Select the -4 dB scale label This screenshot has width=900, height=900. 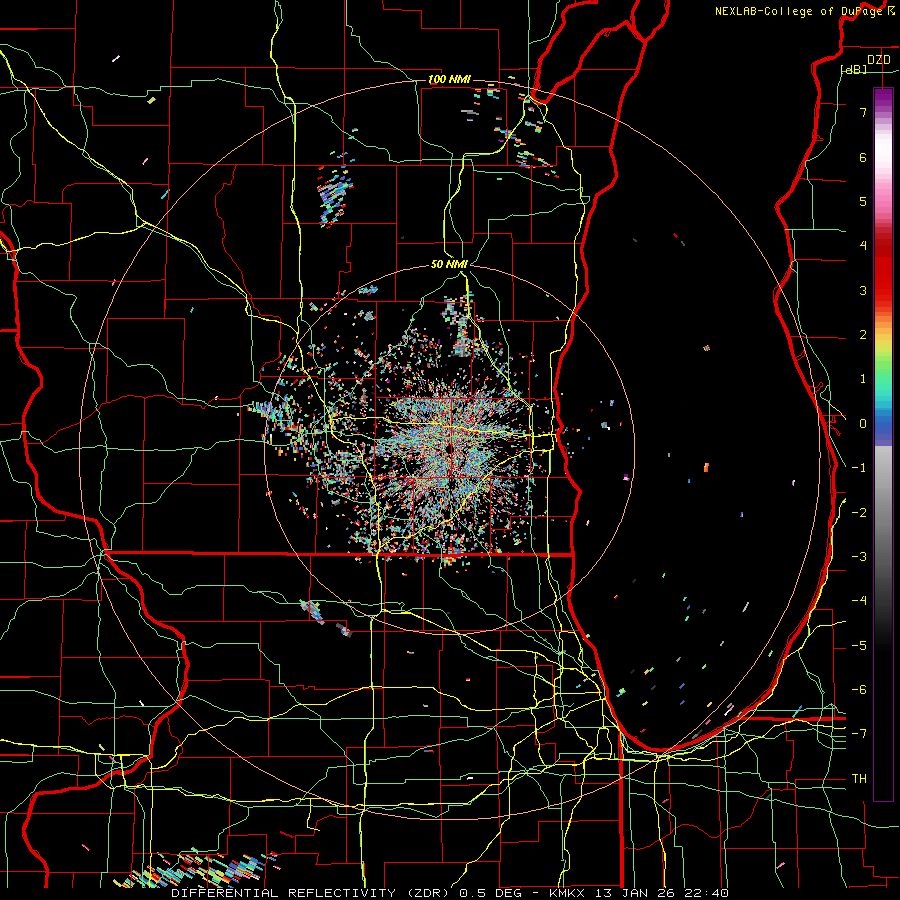coord(859,601)
